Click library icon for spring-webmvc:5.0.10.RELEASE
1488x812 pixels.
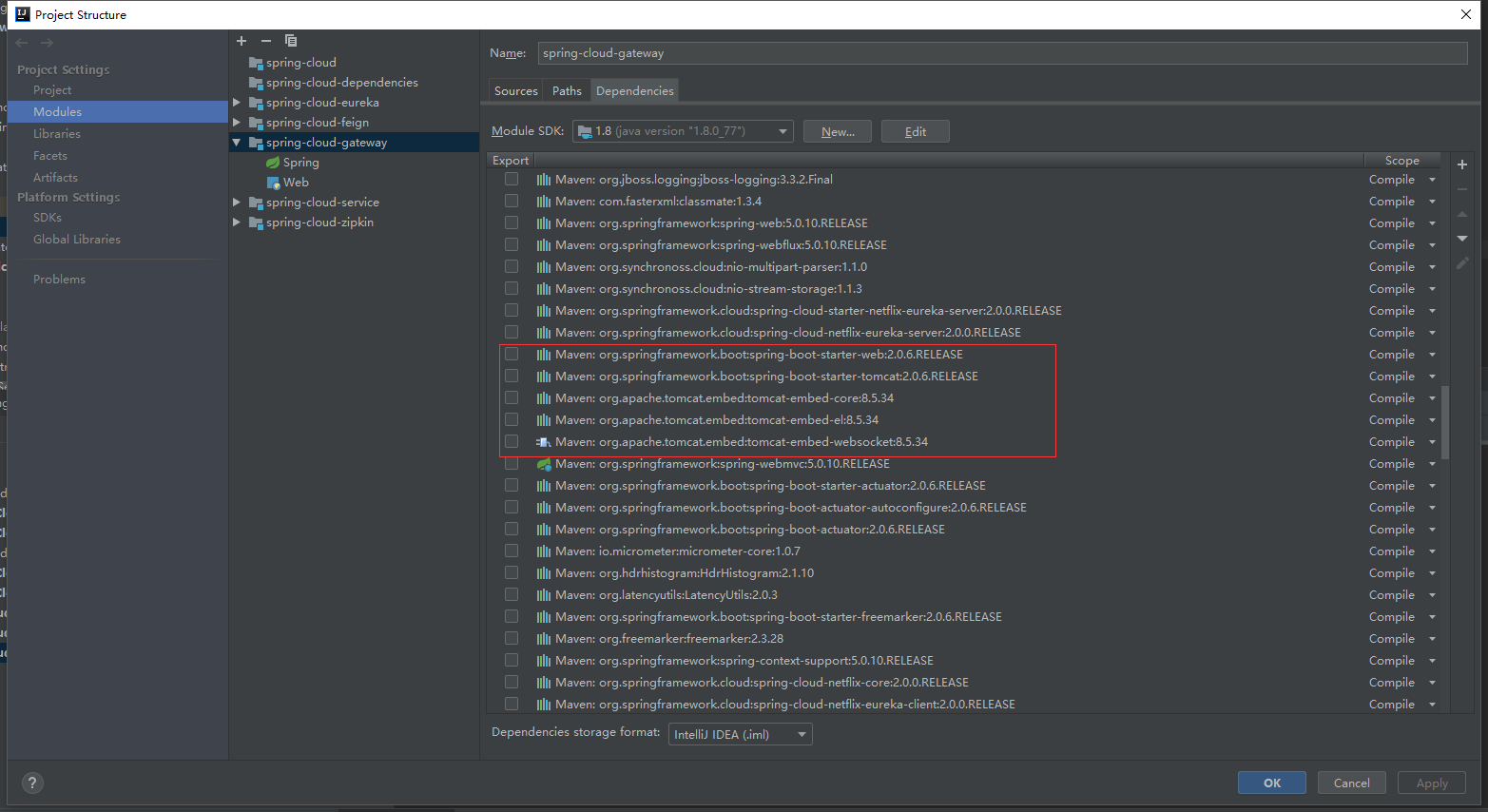544,464
